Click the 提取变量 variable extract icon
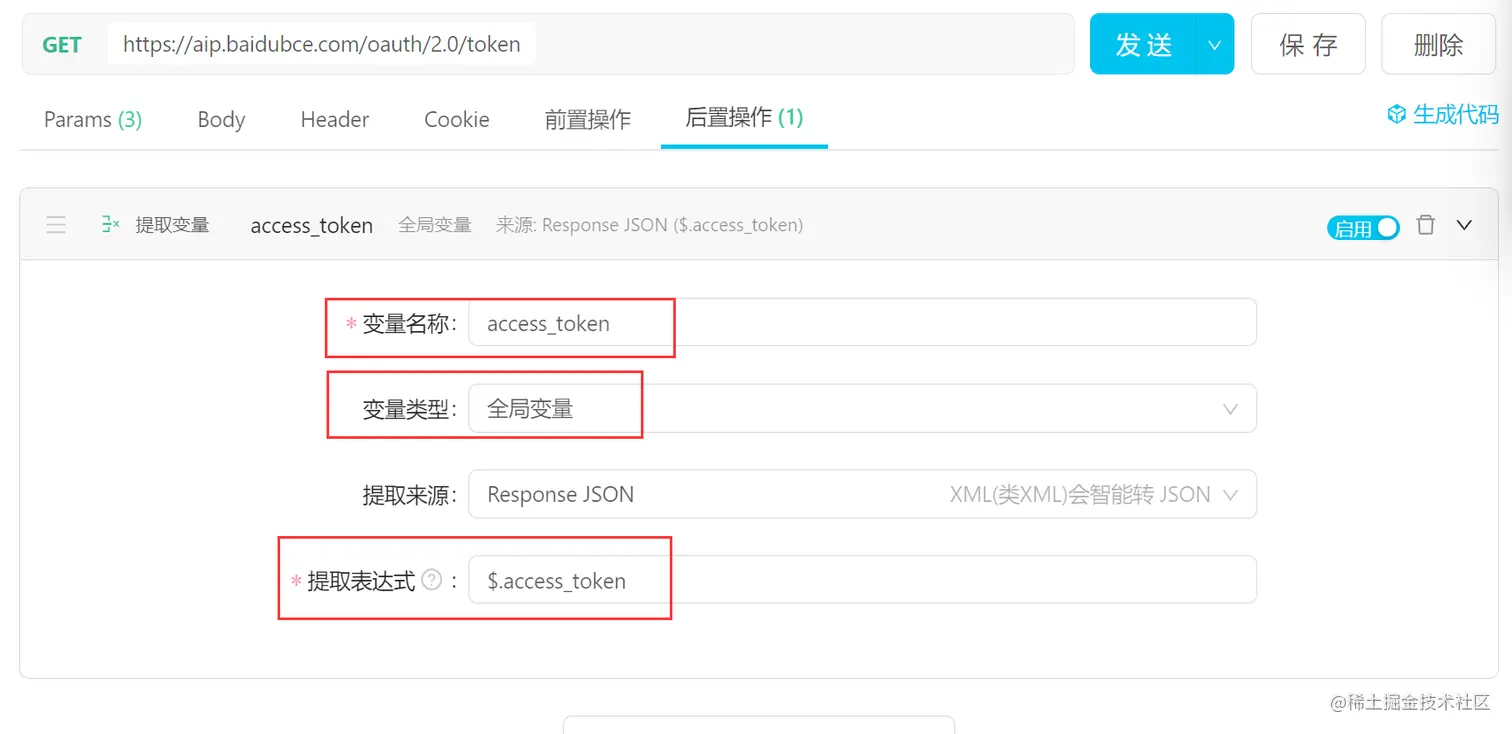 (110, 225)
